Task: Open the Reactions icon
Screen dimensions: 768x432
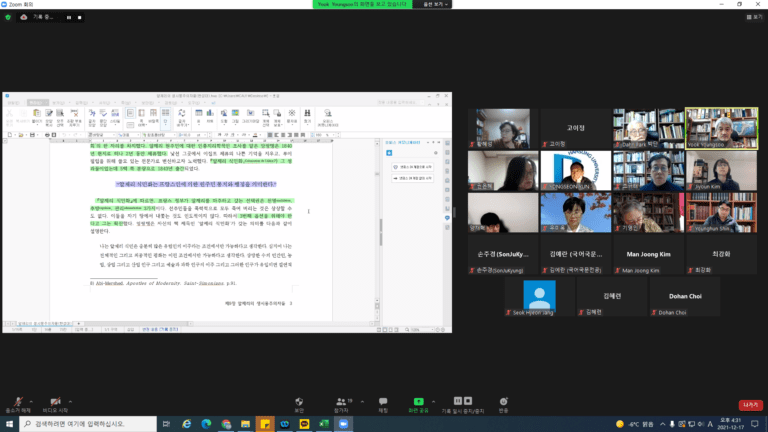Action: click(504, 405)
